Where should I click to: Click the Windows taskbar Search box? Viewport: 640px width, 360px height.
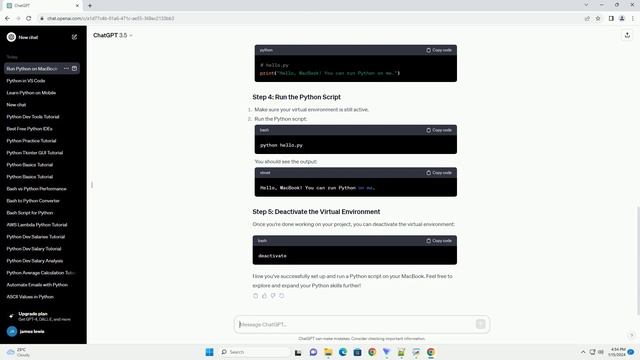(255, 352)
